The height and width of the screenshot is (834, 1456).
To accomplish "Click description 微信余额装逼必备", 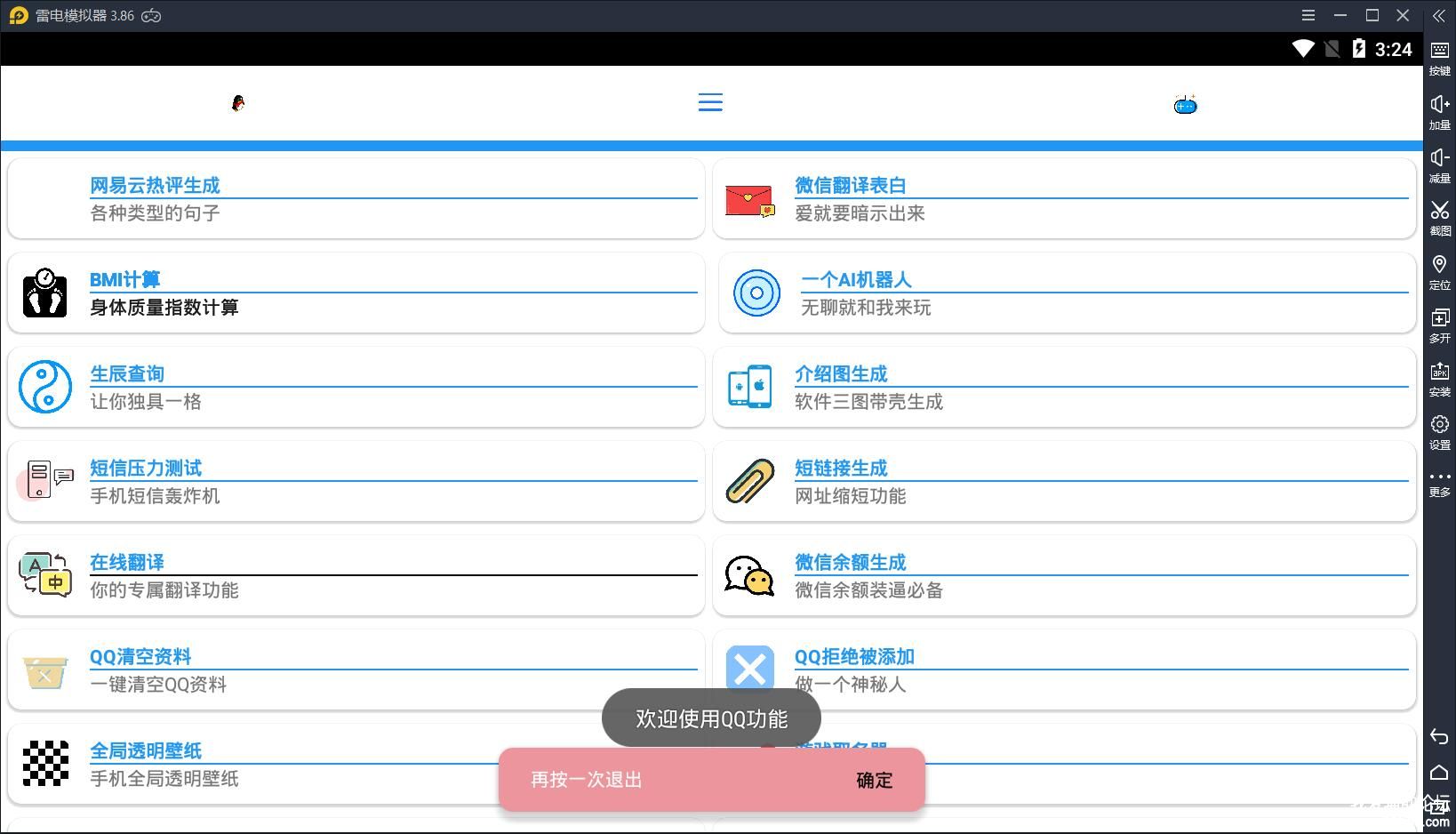I will [x=869, y=590].
